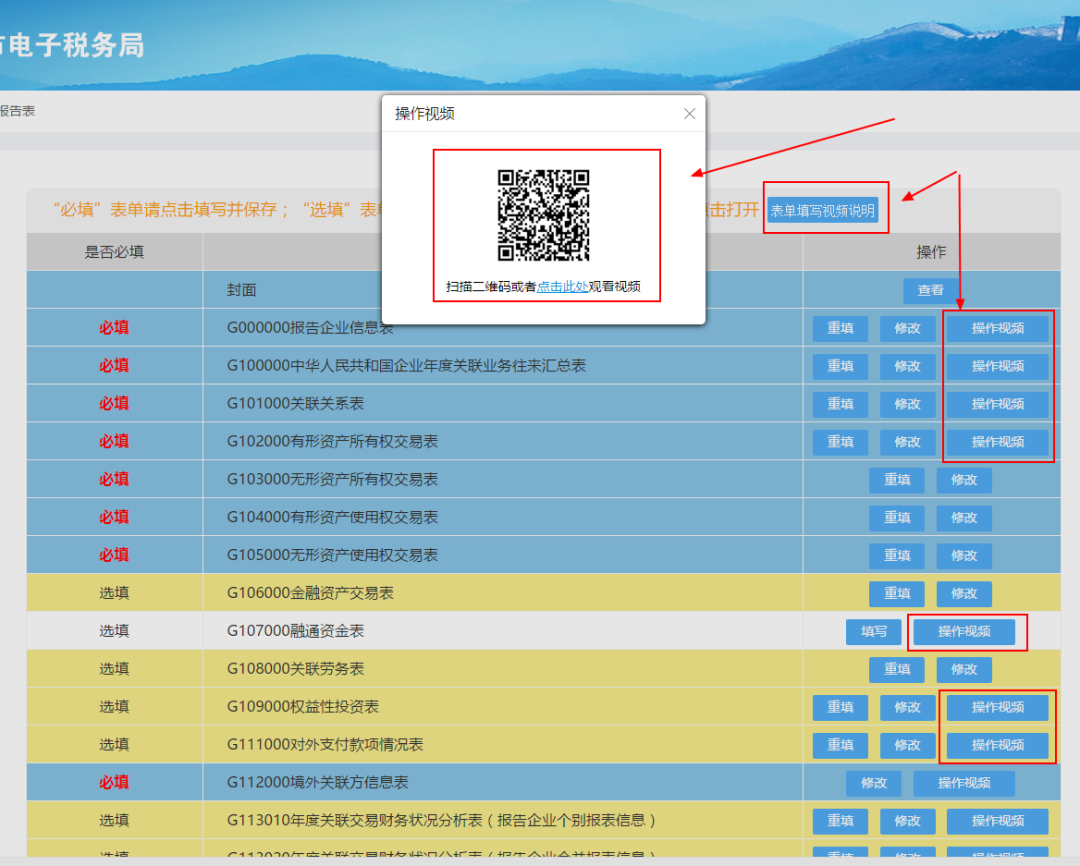This screenshot has width=1080, height=866.
Task: Click 修改 for G109000权益性投资表
Action: click(x=907, y=708)
